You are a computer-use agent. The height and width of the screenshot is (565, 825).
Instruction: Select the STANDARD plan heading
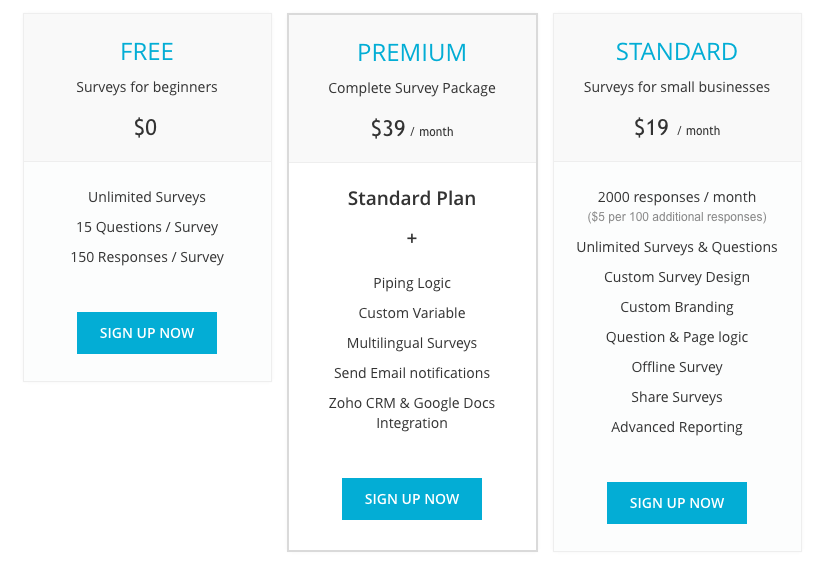(x=677, y=52)
